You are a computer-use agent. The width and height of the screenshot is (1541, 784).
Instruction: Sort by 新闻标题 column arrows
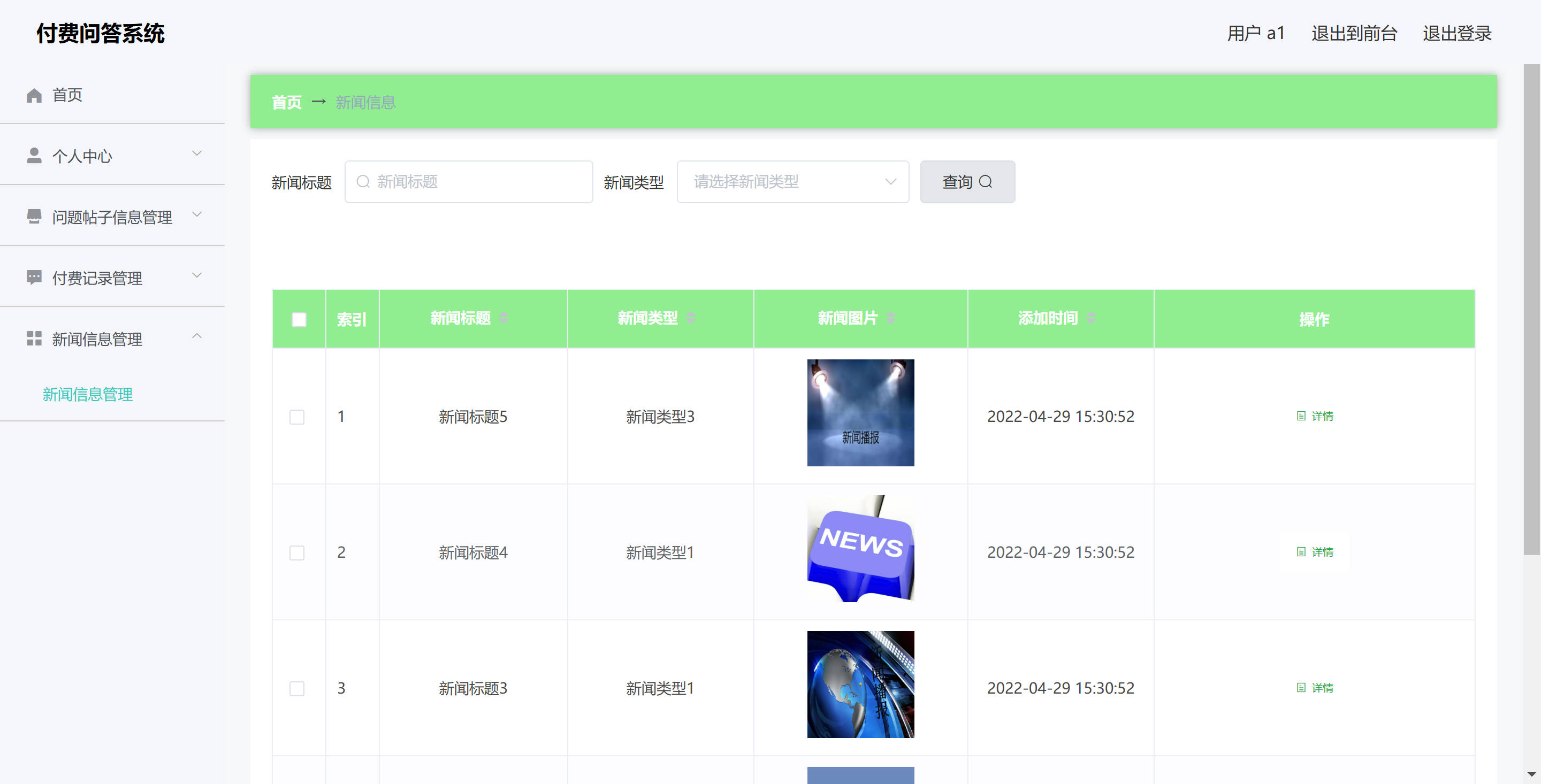click(503, 318)
